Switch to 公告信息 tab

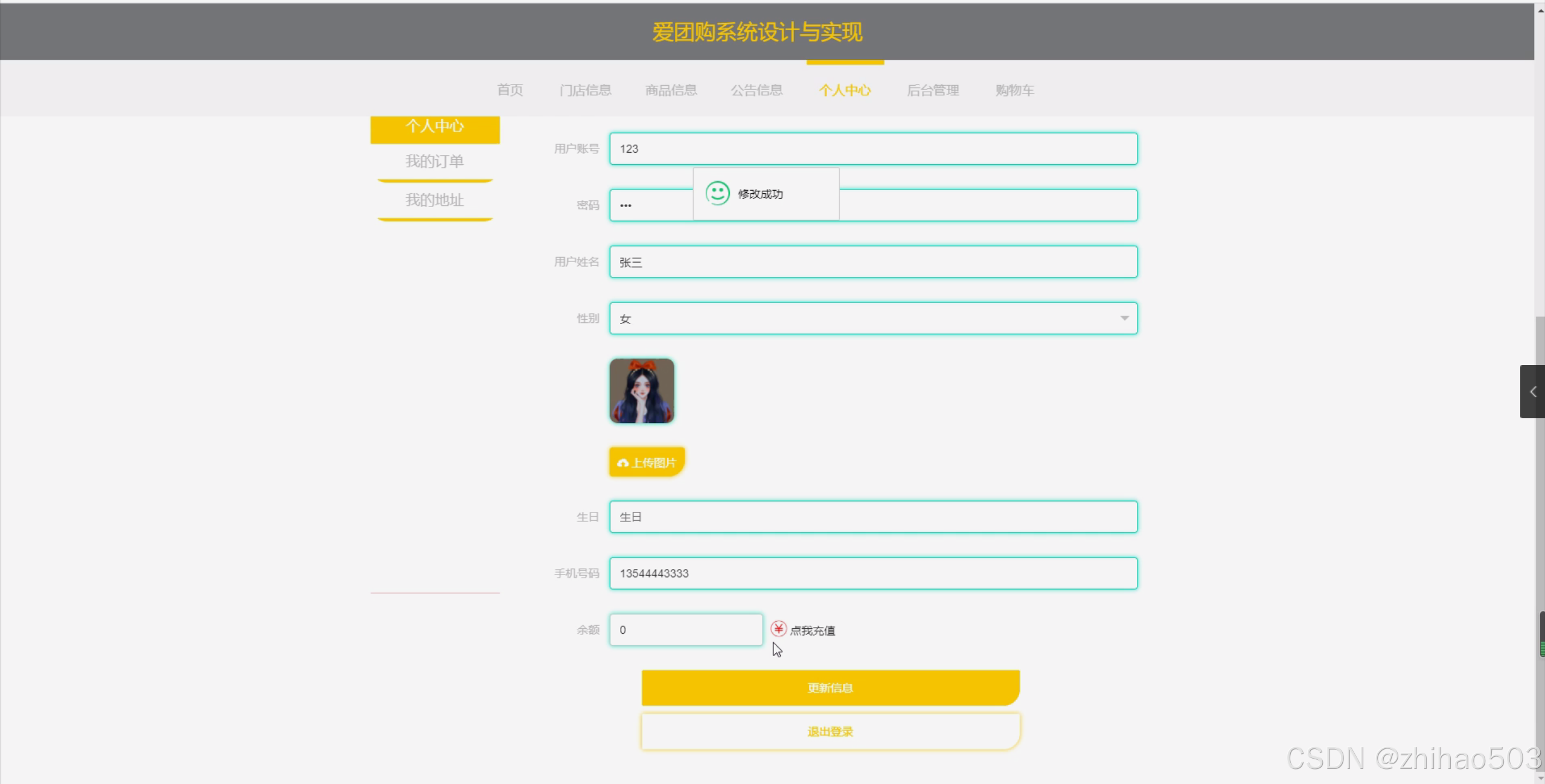pyautogui.click(x=756, y=90)
